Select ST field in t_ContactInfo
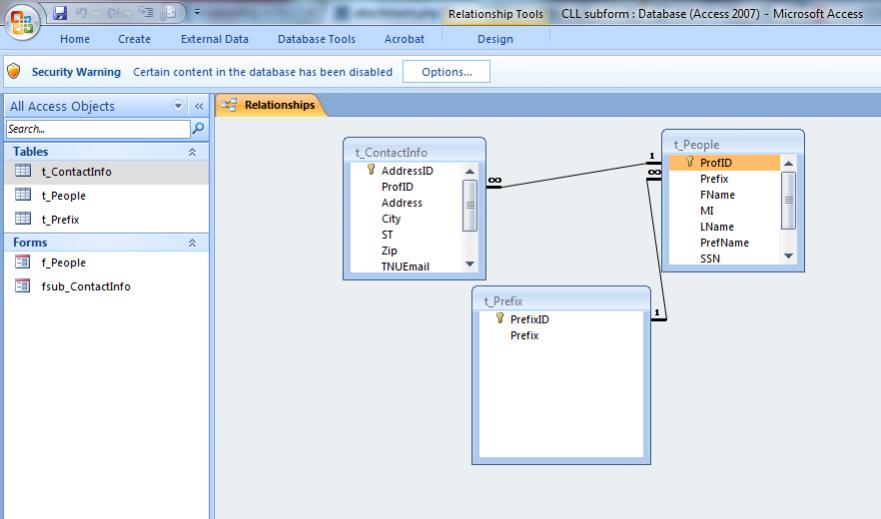Screen dimensions: 881x519 click(x=387, y=235)
